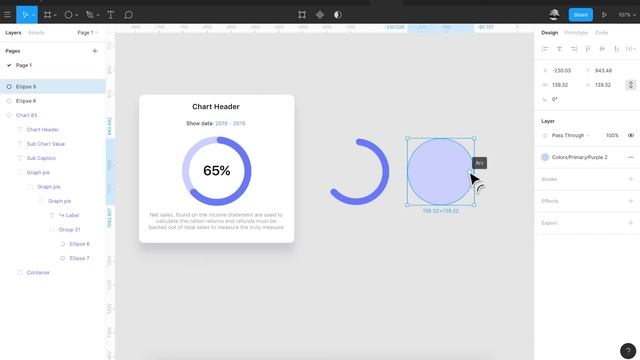
Task: Select the Ellipse 9 layer
Action: 53,87
